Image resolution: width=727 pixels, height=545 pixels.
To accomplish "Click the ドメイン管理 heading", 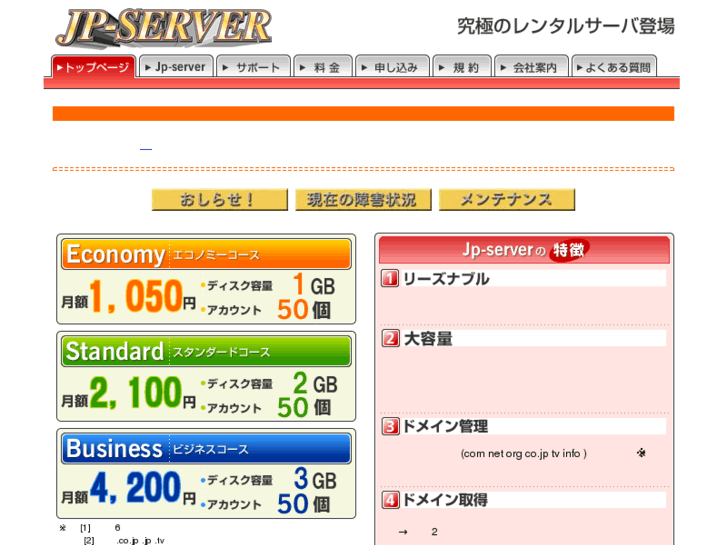I will pos(446,426).
